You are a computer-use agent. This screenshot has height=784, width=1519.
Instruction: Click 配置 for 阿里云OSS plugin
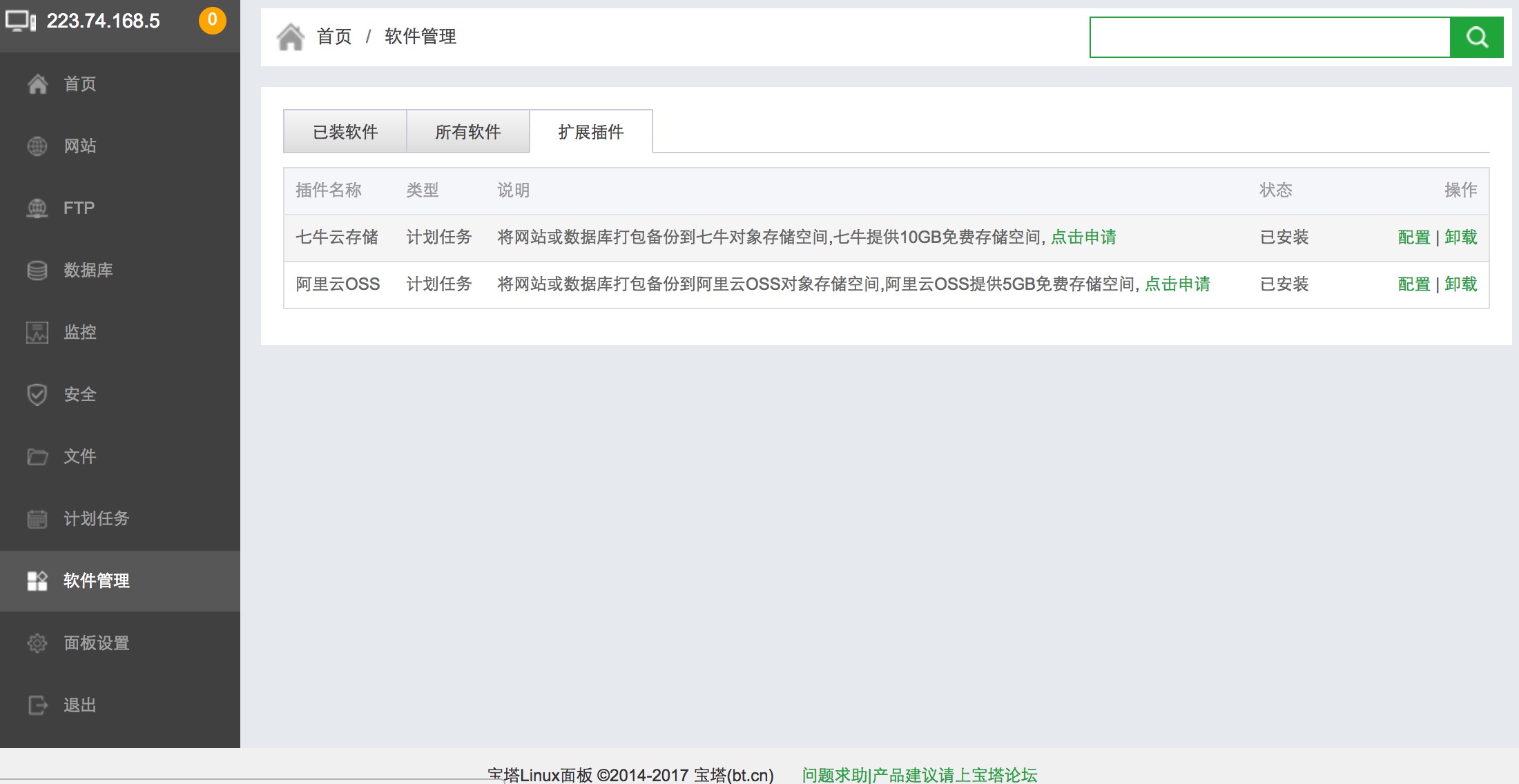coord(1414,284)
